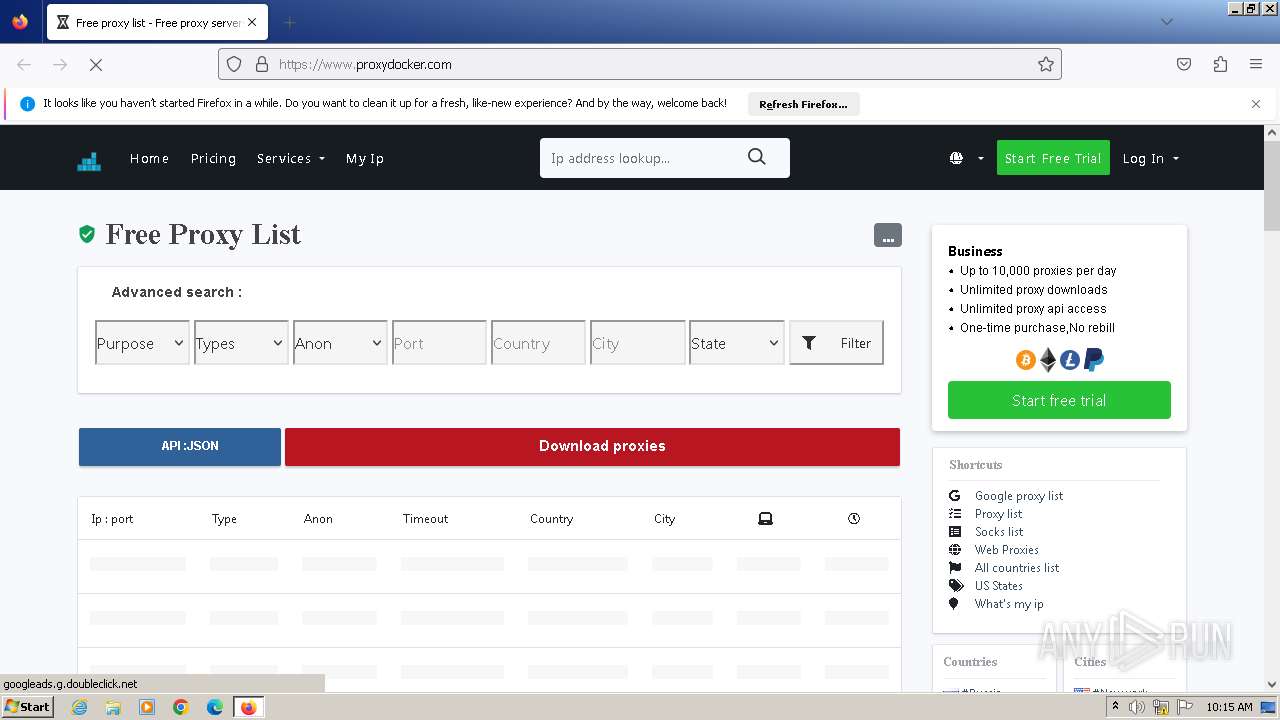Open a new tab with the plus button

click(x=289, y=22)
